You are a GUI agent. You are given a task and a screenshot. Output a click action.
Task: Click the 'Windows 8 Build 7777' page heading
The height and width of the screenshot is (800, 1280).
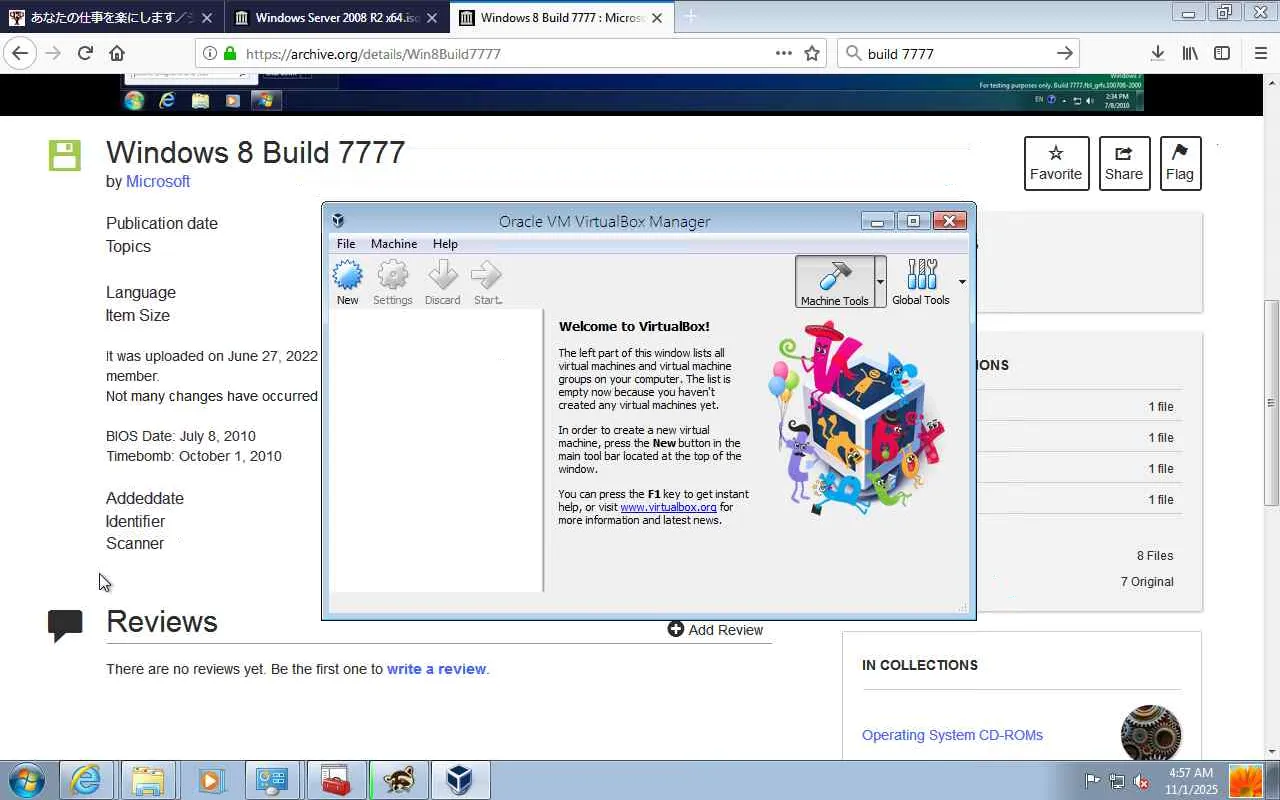pos(256,152)
